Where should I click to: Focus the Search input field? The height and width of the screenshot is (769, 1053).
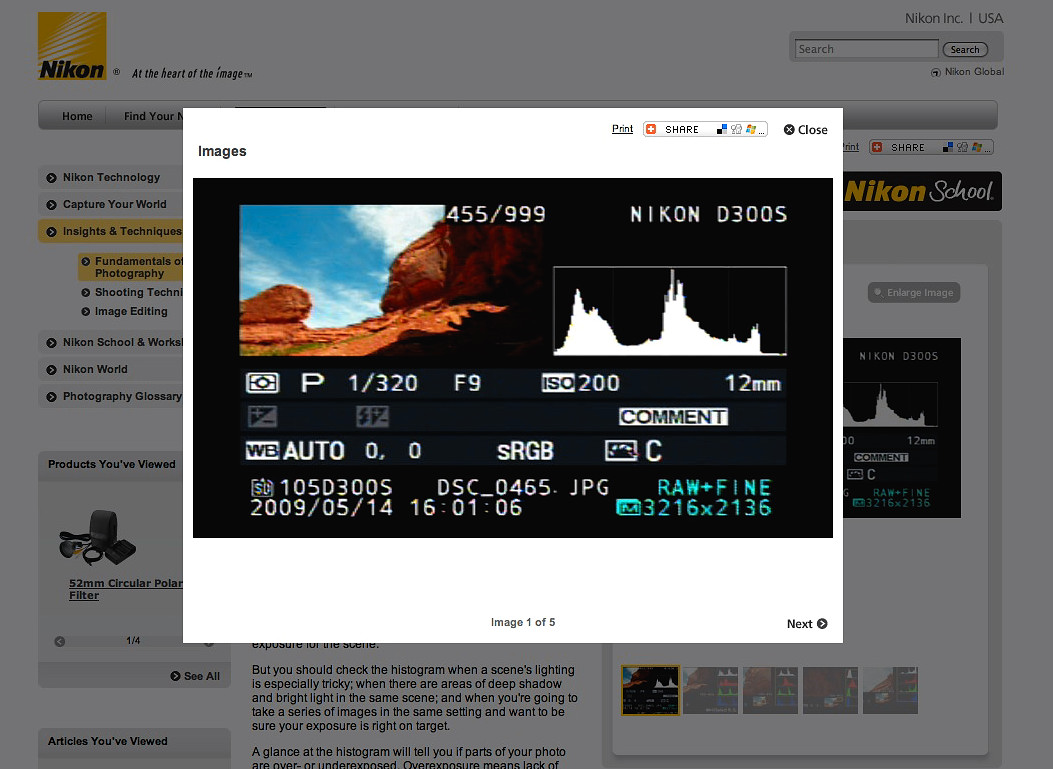866,49
